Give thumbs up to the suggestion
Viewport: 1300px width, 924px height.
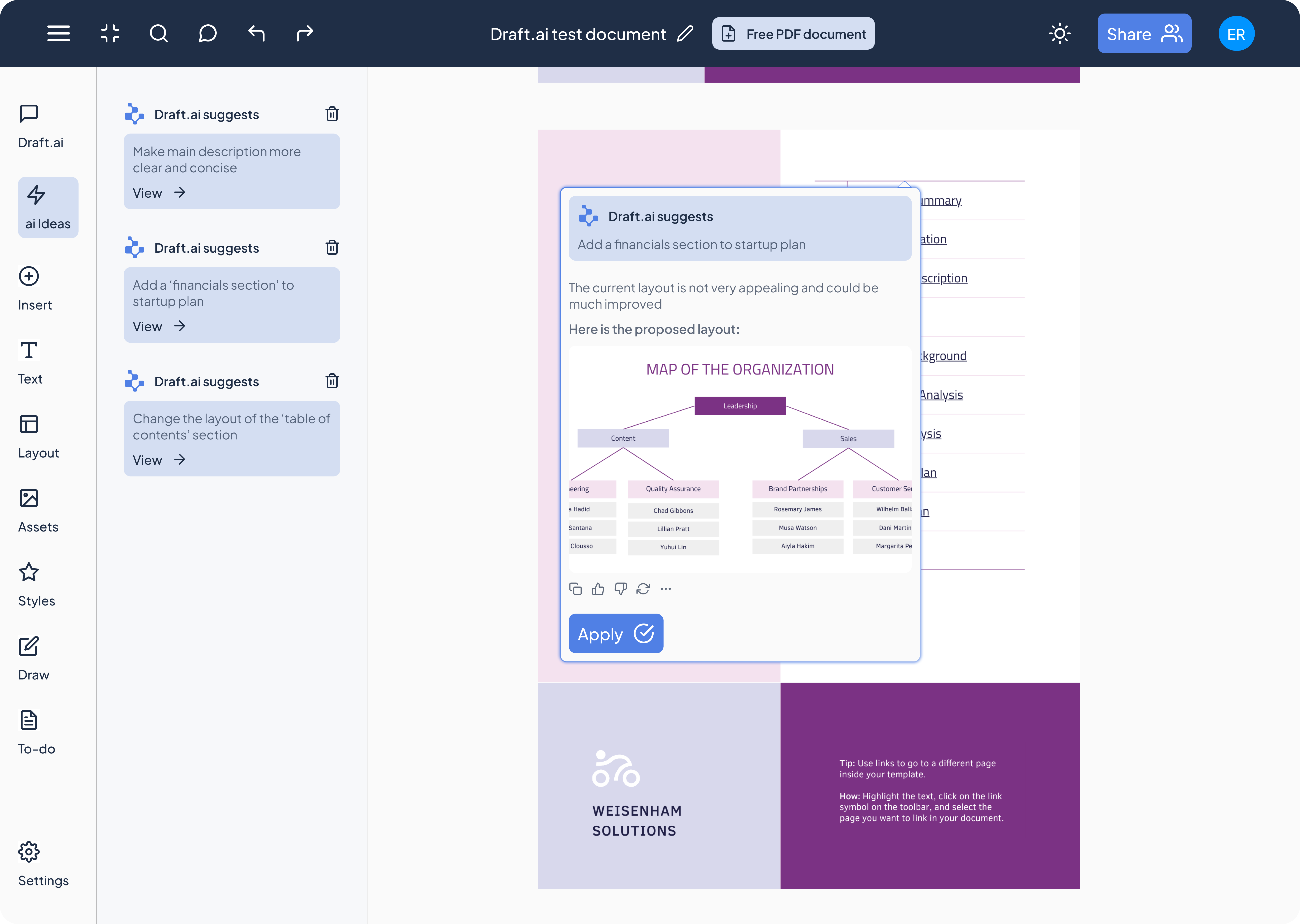(598, 589)
